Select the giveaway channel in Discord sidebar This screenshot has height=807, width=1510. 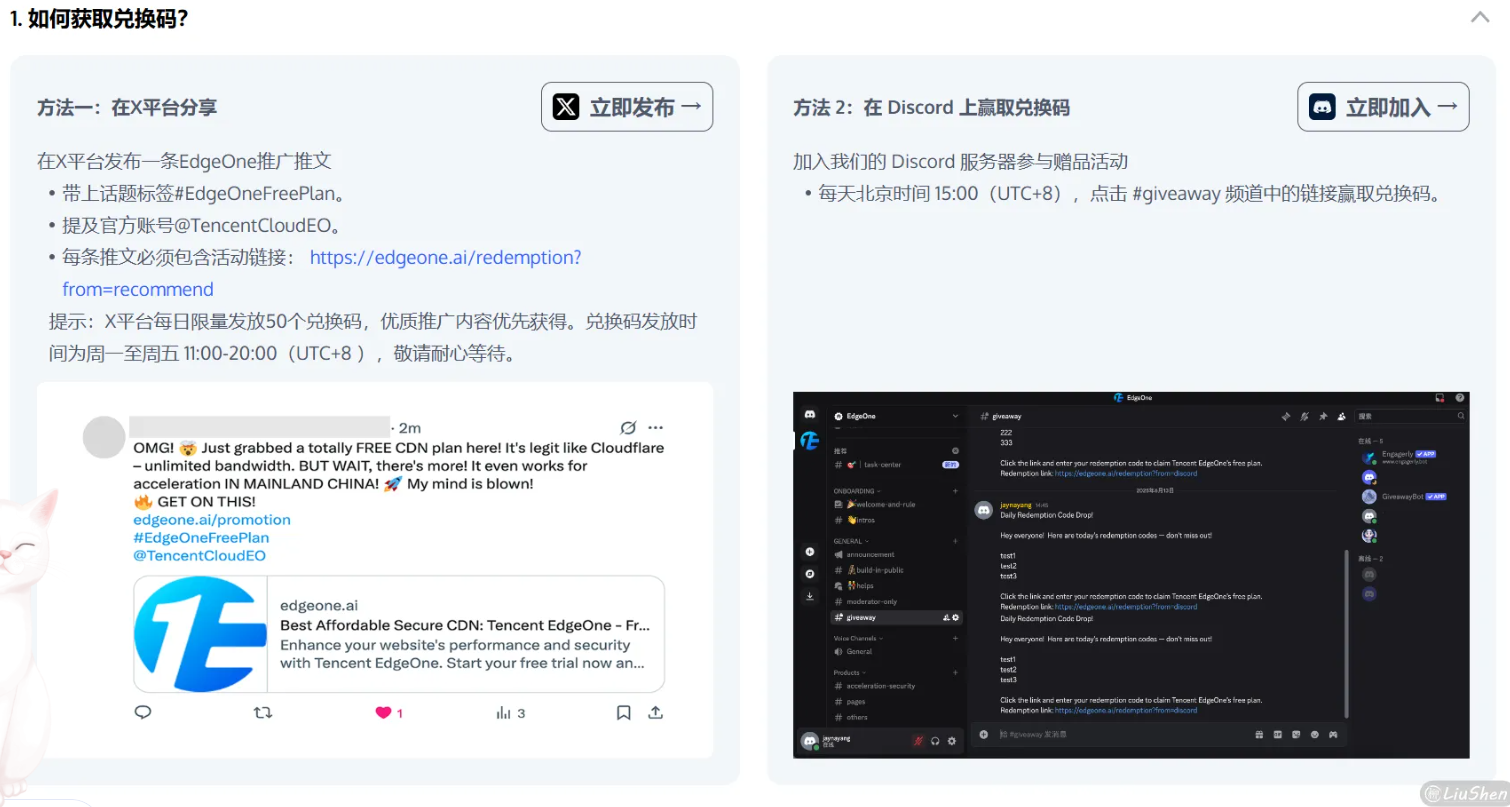pyautogui.click(x=897, y=617)
